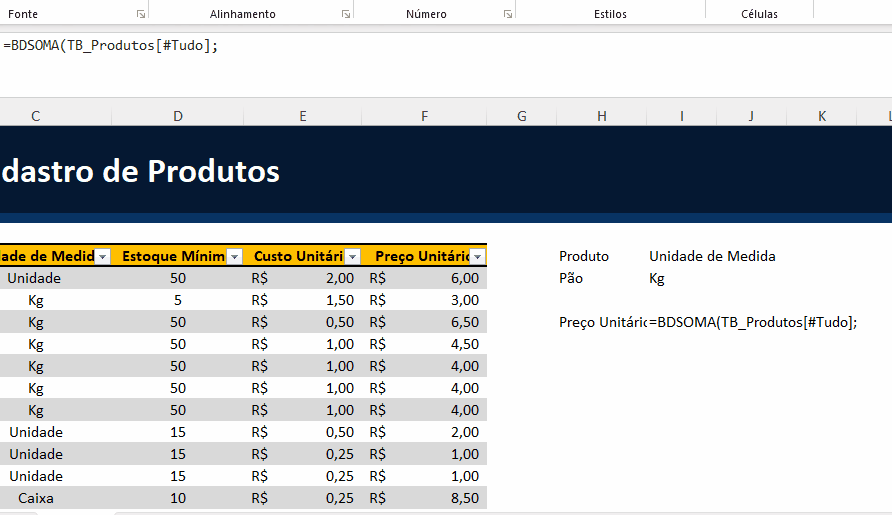Open the Custo Unitário filter dropdown
Viewport: 892px width, 515px height.
[x=351, y=257]
